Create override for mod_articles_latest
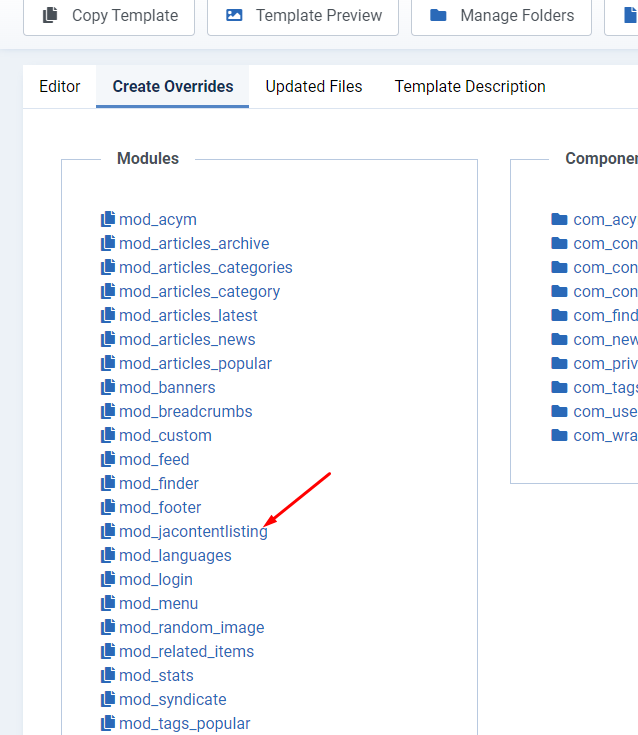Image resolution: width=638 pixels, height=735 pixels. pos(188,315)
